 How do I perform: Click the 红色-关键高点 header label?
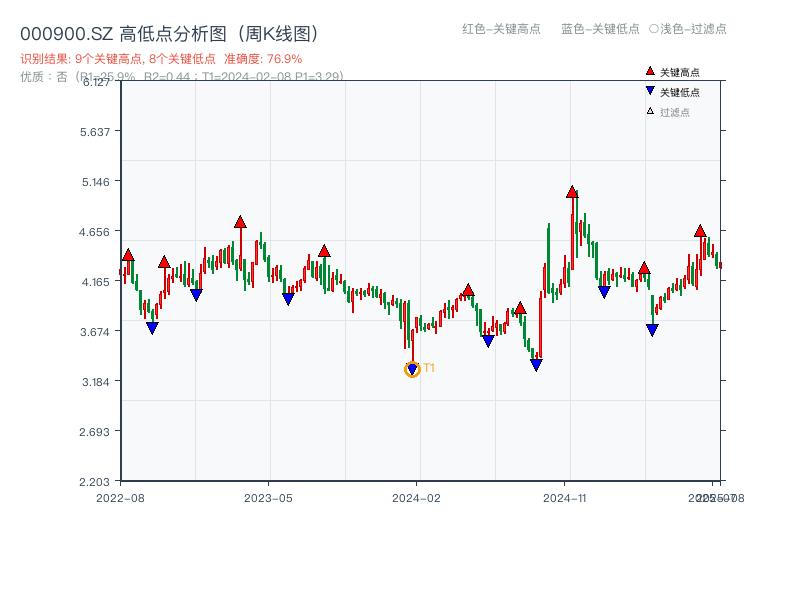501,29
